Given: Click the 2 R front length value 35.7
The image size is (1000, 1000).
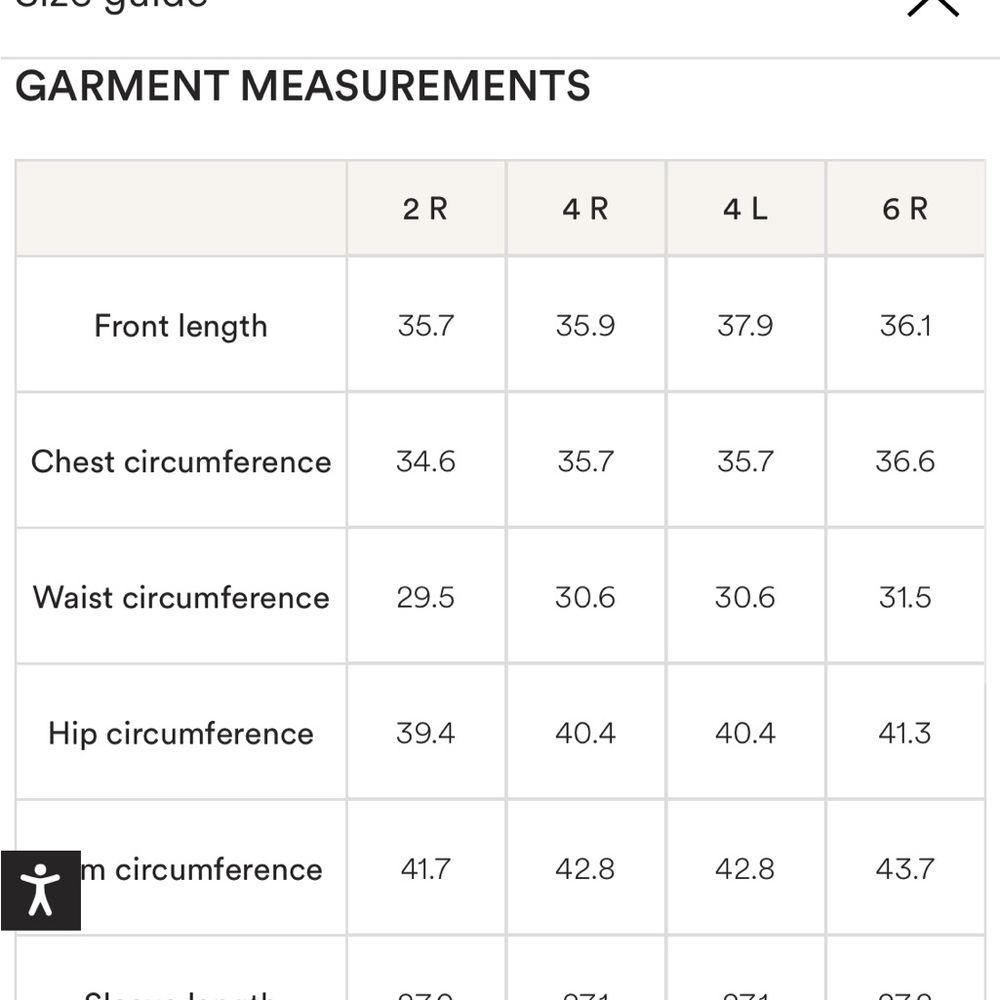Looking at the screenshot, I should click(426, 326).
